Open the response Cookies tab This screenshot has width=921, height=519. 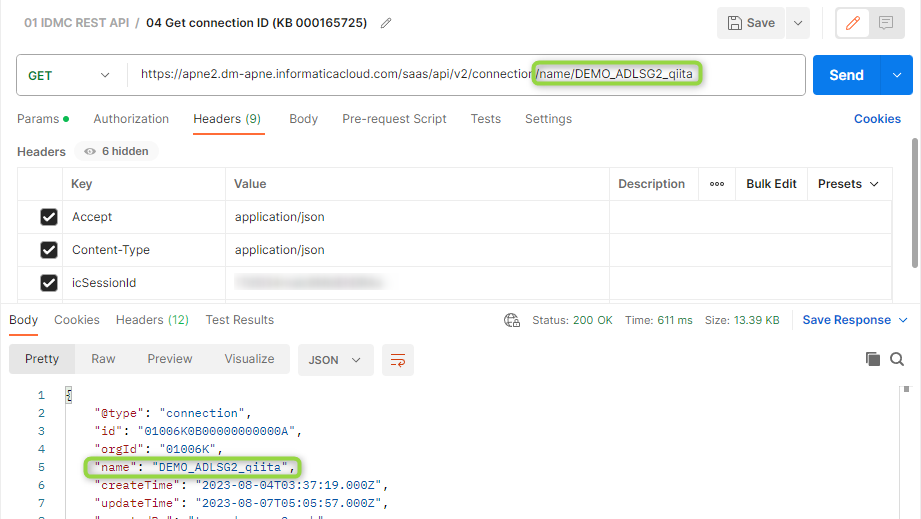pyautogui.click(x=77, y=320)
